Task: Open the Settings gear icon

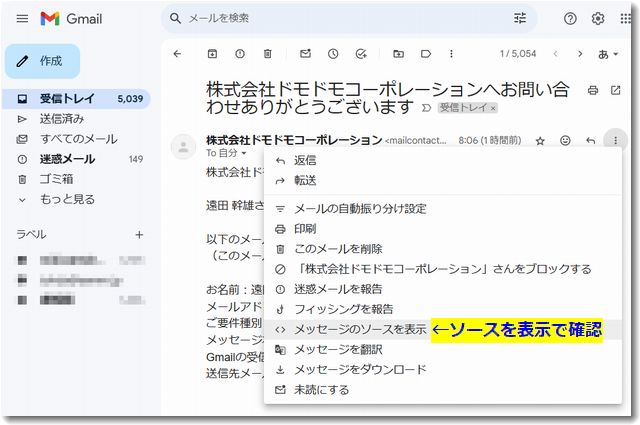Action: click(x=598, y=18)
